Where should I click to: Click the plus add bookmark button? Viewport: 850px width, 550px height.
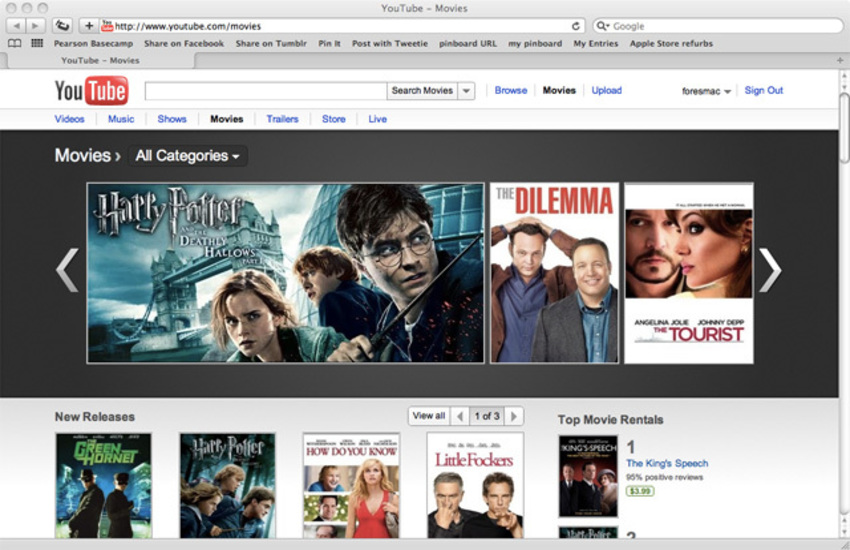89,25
